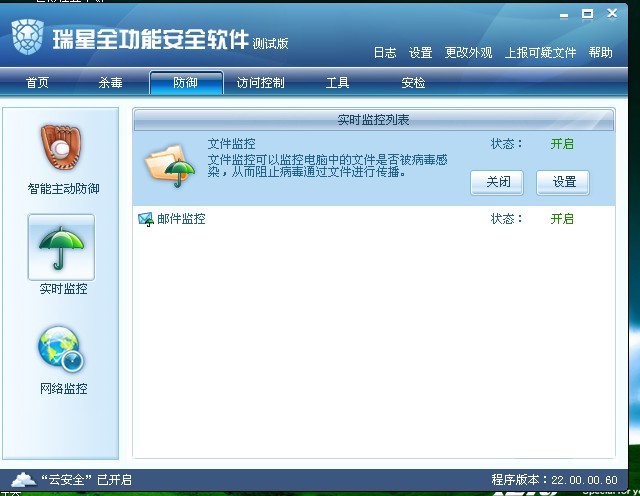Click the 设置 button for 文件监控
Viewport: 640px width, 496px height.
point(563,182)
